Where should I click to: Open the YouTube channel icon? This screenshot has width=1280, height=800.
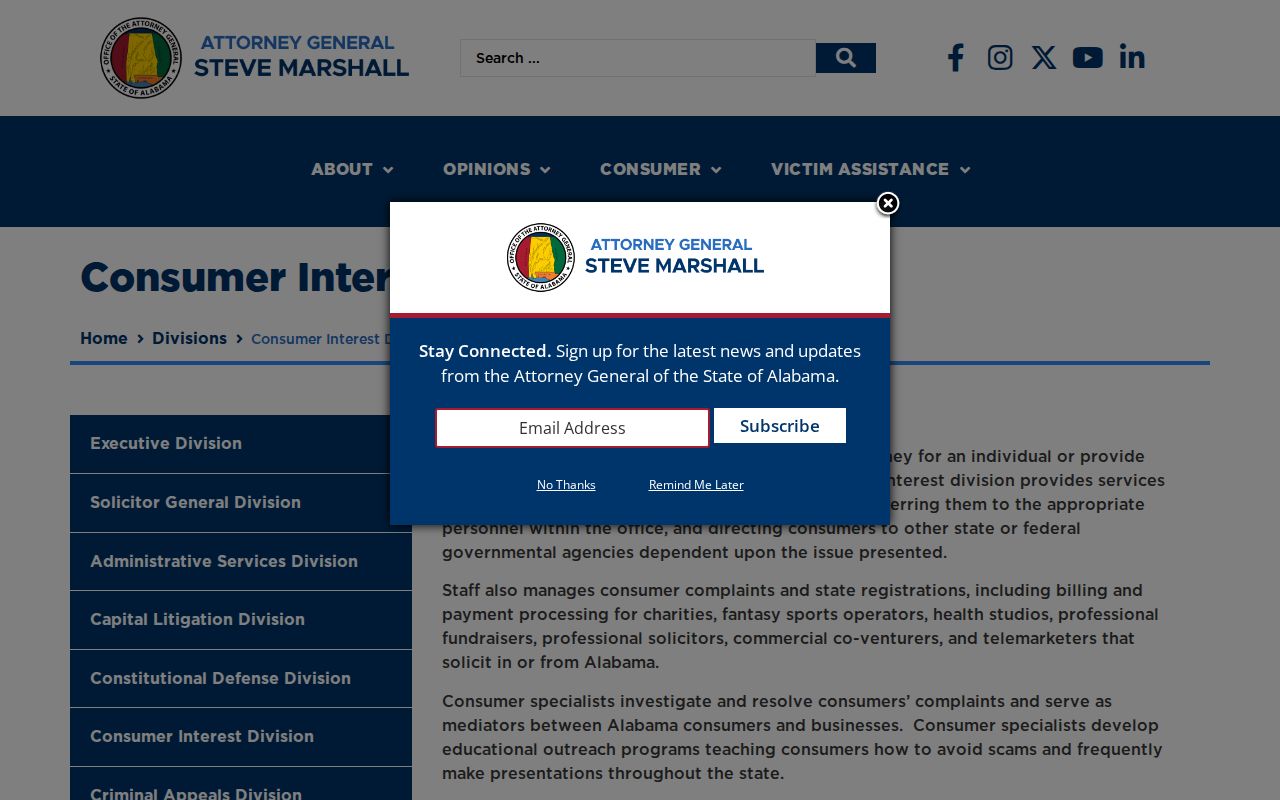1088,58
